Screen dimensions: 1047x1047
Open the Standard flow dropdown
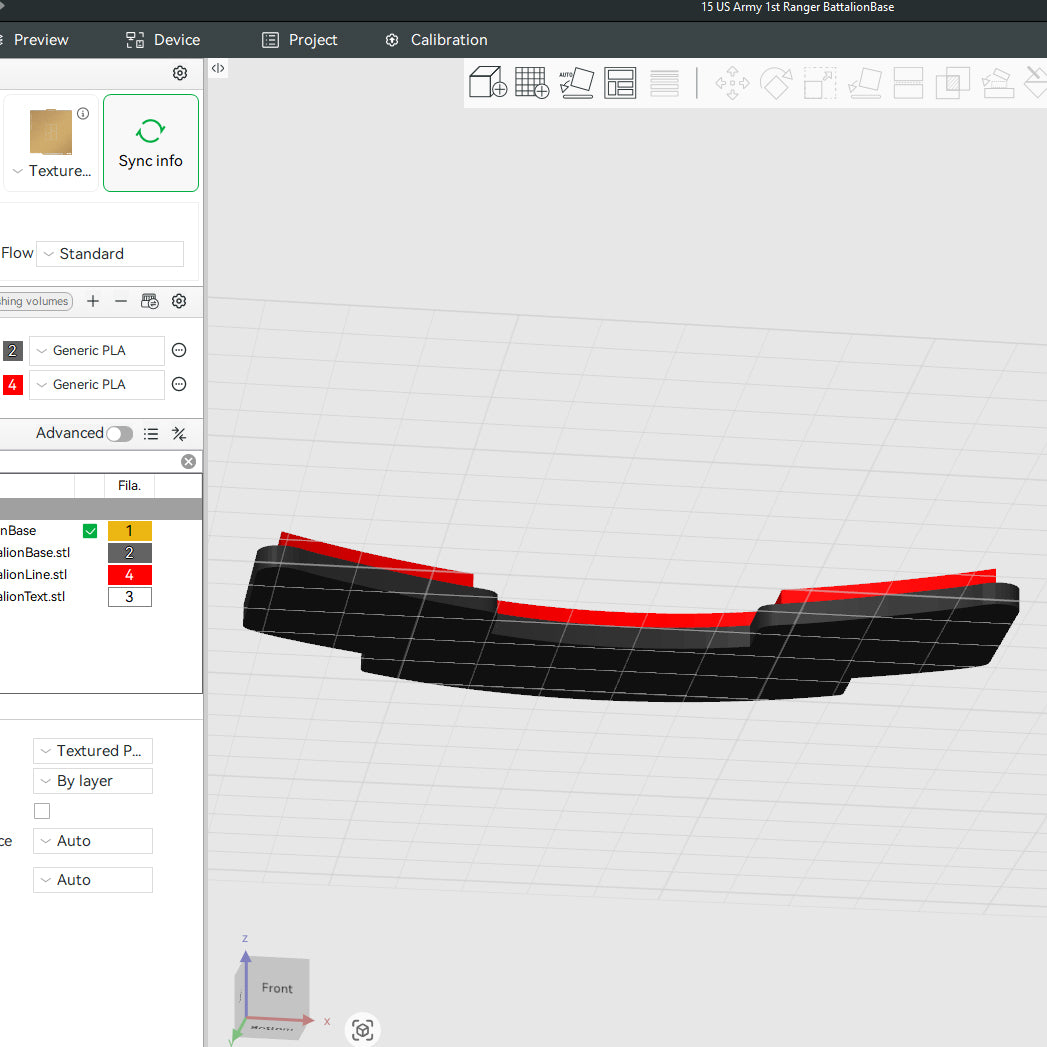click(x=109, y=253)
